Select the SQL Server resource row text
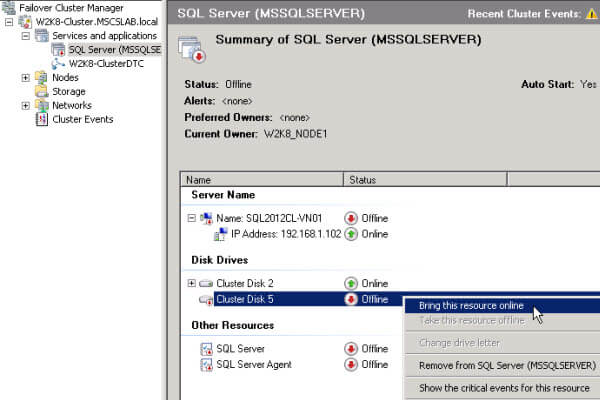Screen dimensions: 600x400 pyautogui.click(x=240, y=349)
